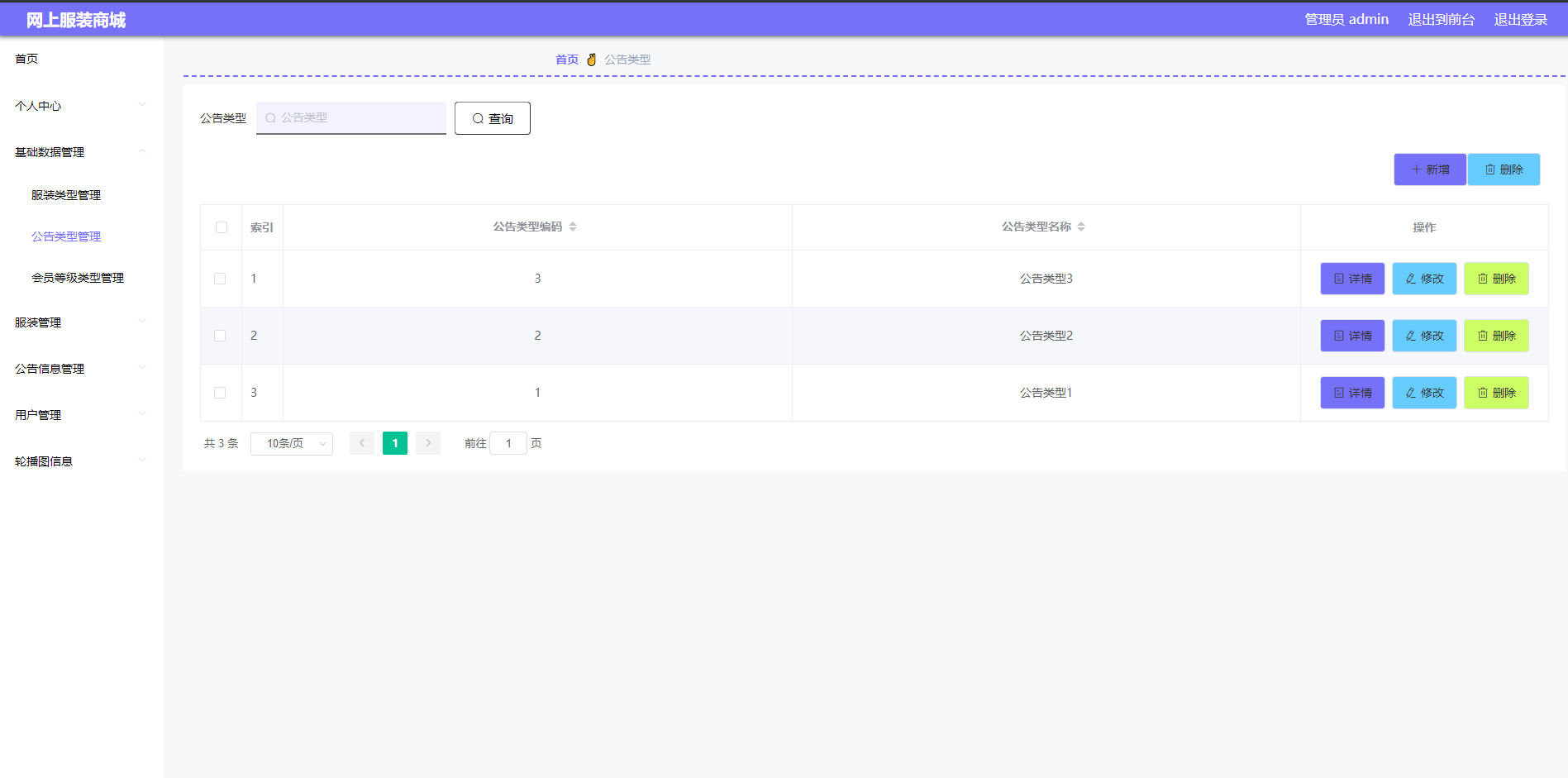Screen dimensions: 1568x778
Task: Click the 操作 column header
Action: pos(1424,227)
